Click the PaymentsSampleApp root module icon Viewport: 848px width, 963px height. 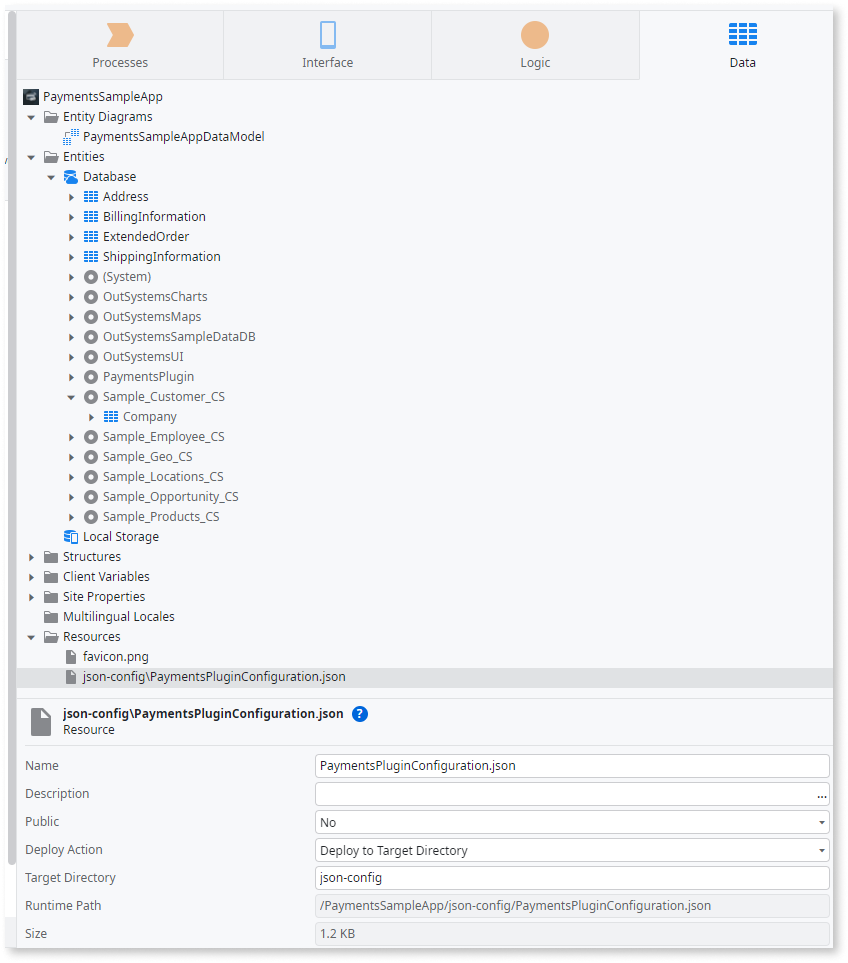[x=31, y=97]
